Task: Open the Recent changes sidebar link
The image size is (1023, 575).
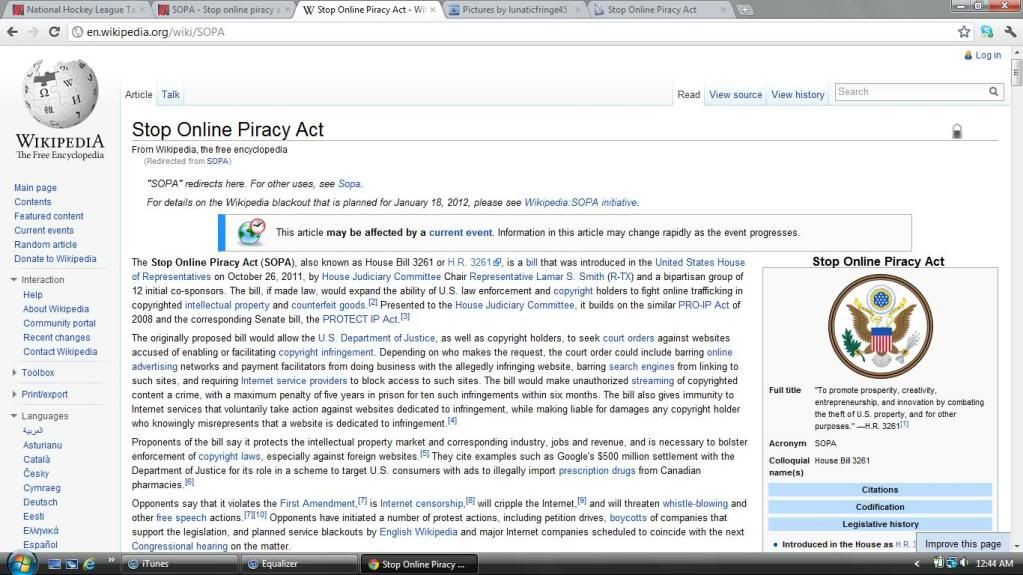Action: [x=57, y=337]
